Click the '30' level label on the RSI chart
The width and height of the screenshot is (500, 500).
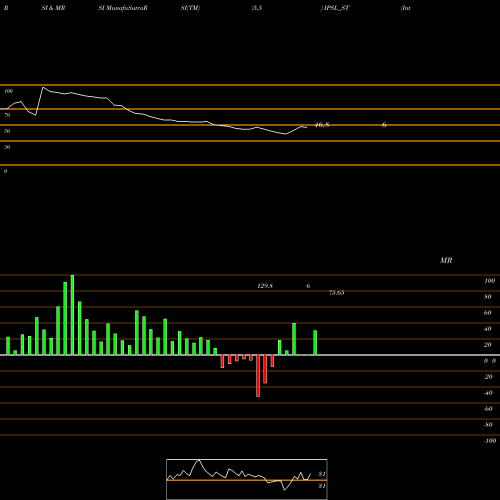pos(7,147)
